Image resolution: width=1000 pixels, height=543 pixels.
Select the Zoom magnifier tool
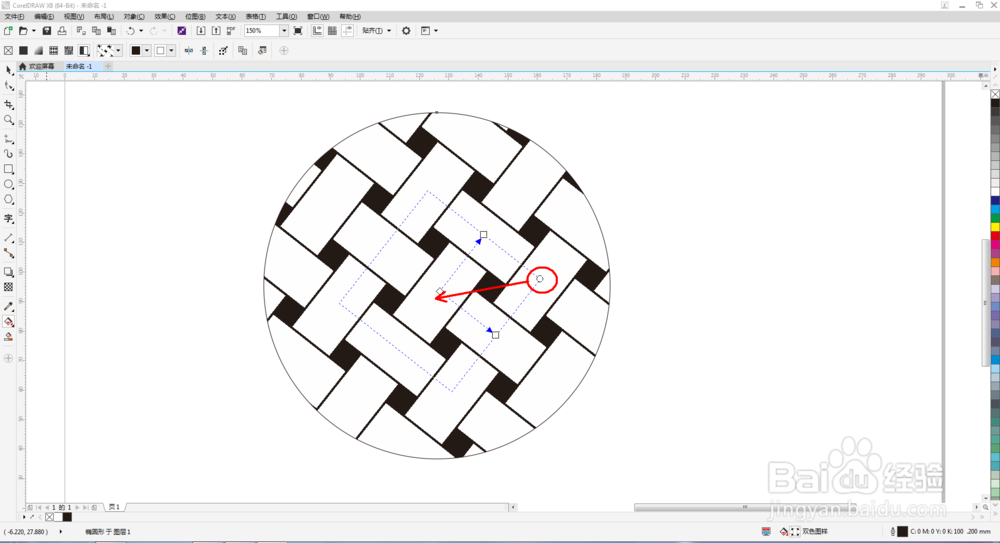[x=8, y=120]
